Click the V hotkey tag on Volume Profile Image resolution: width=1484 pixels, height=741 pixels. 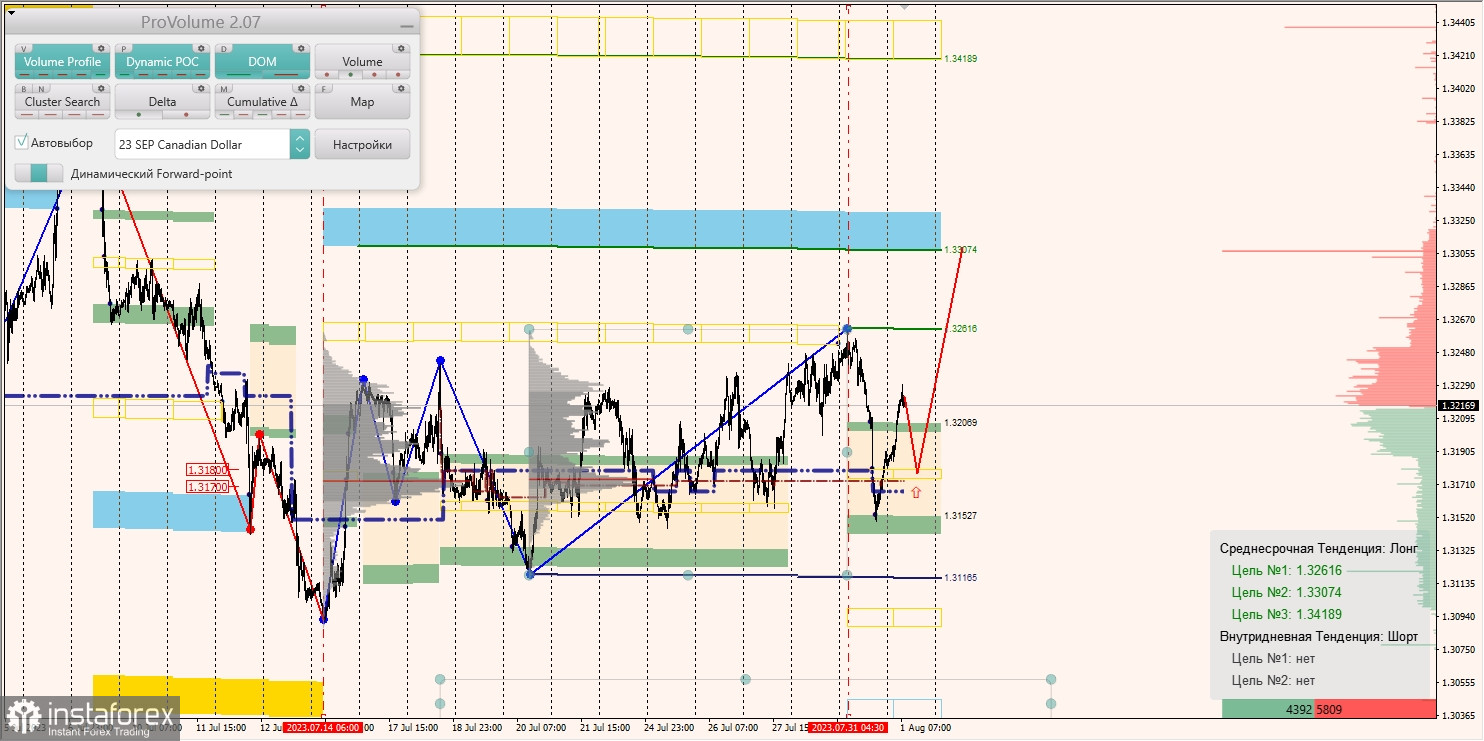pyautogui.click(x=24, y=49)
